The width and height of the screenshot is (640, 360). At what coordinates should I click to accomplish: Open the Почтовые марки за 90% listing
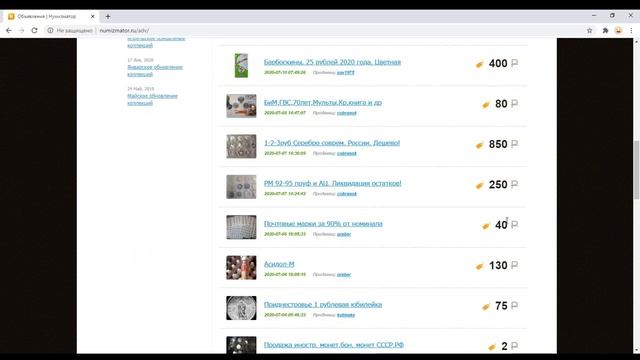pos(323,224)
